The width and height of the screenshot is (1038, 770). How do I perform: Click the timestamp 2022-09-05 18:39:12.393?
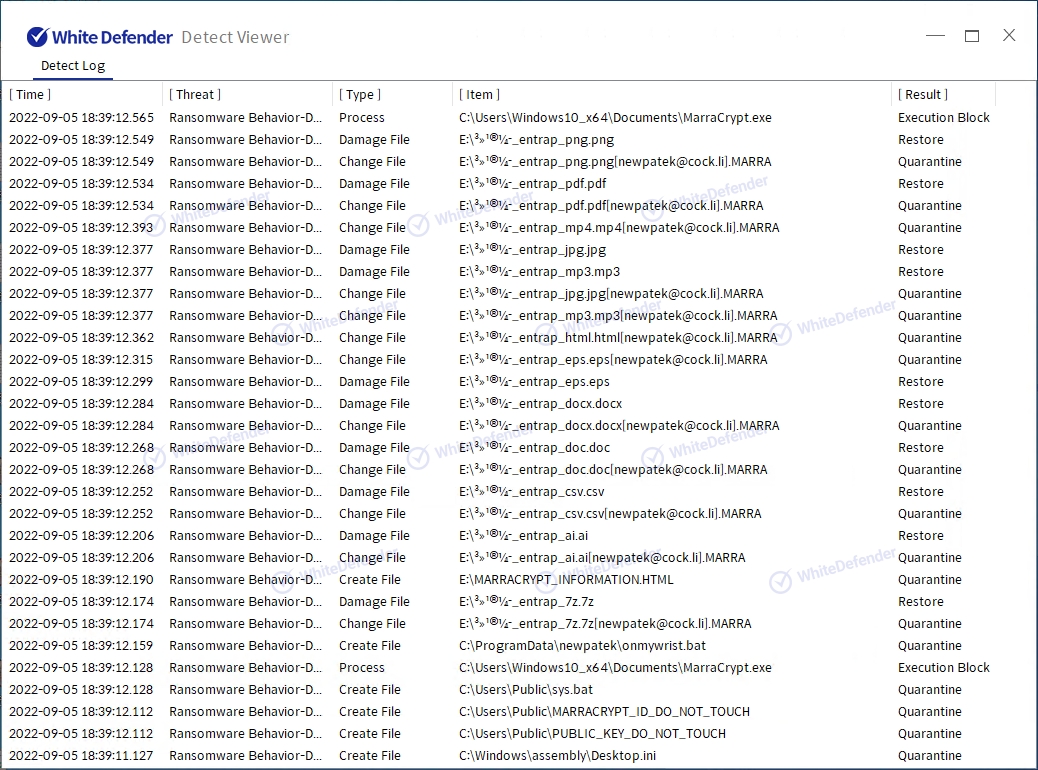point(81,228)
